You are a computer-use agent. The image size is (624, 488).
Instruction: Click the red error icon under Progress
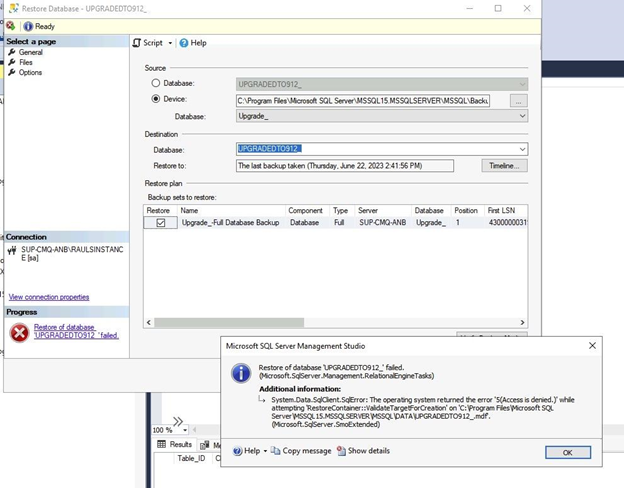tap(18, 333)
